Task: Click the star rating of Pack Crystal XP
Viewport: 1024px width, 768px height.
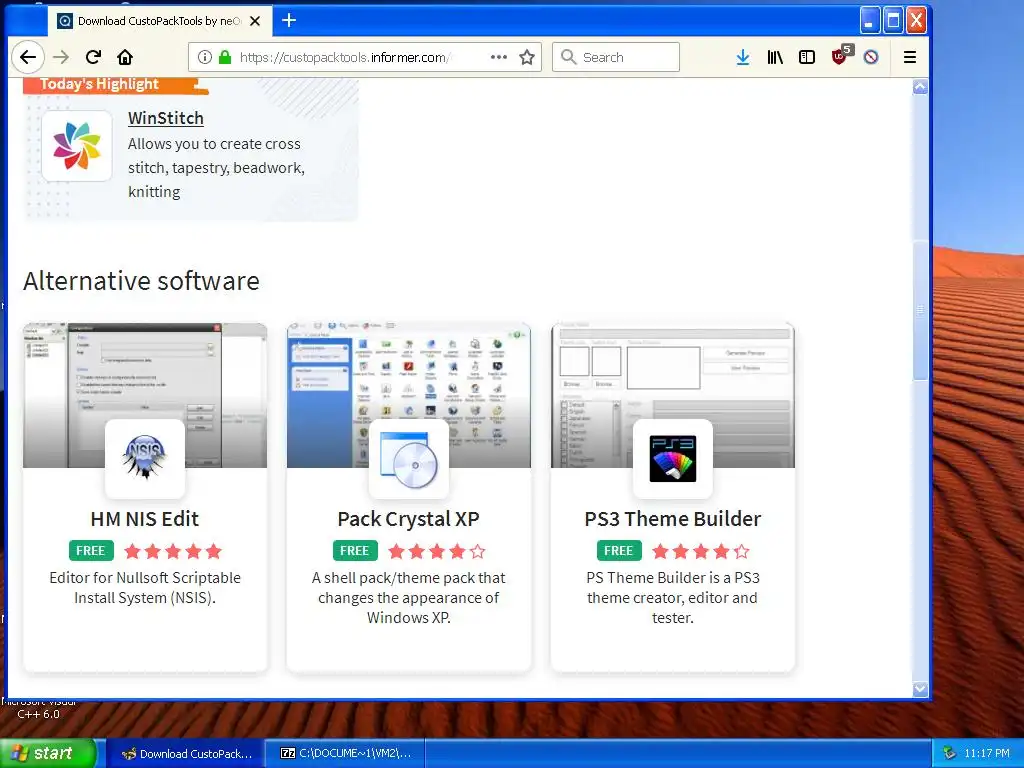Action: click(x=437, y=551)
